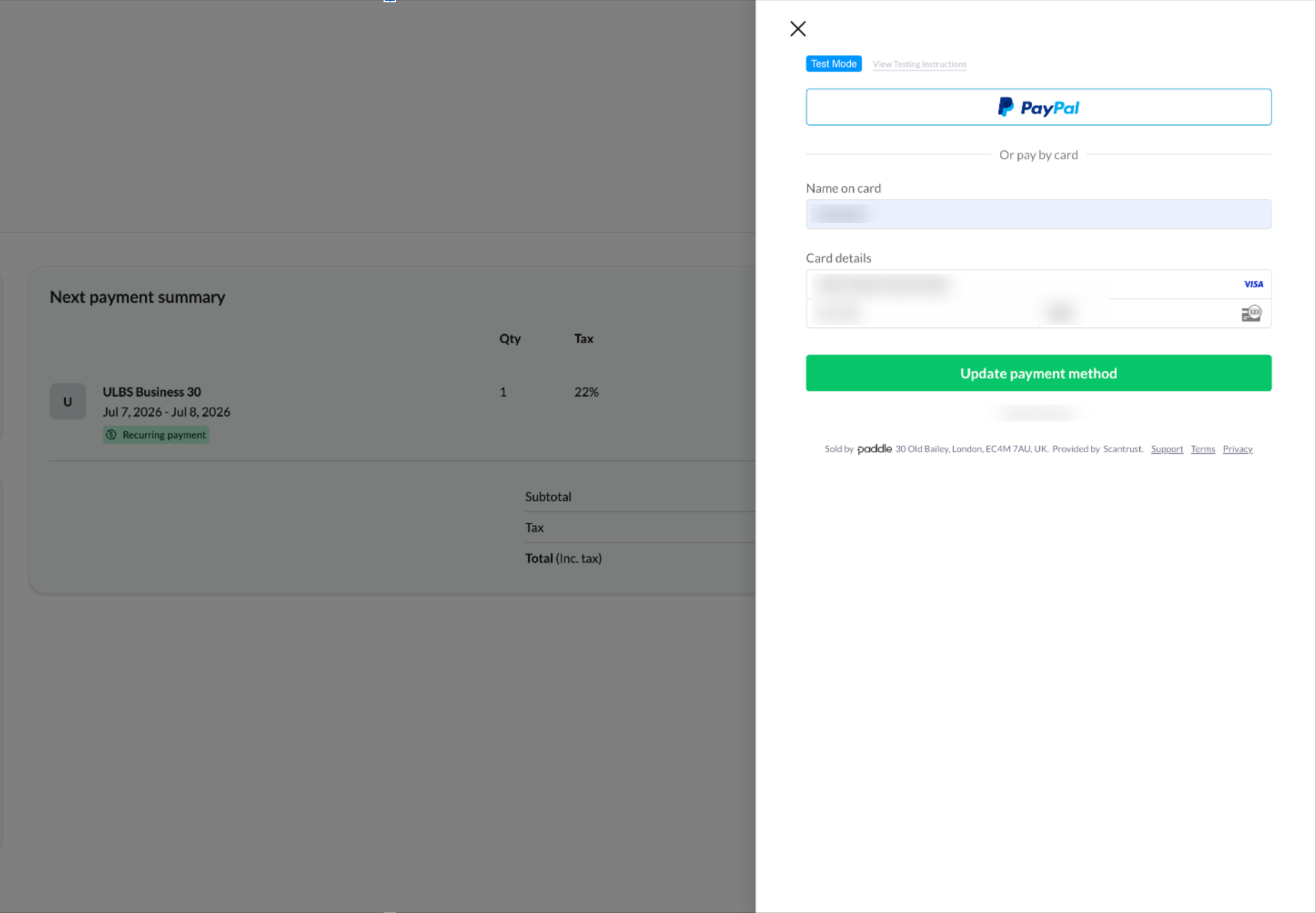Pay with the PayPal button
1316x913 pixels.
tap(1039, 107)
